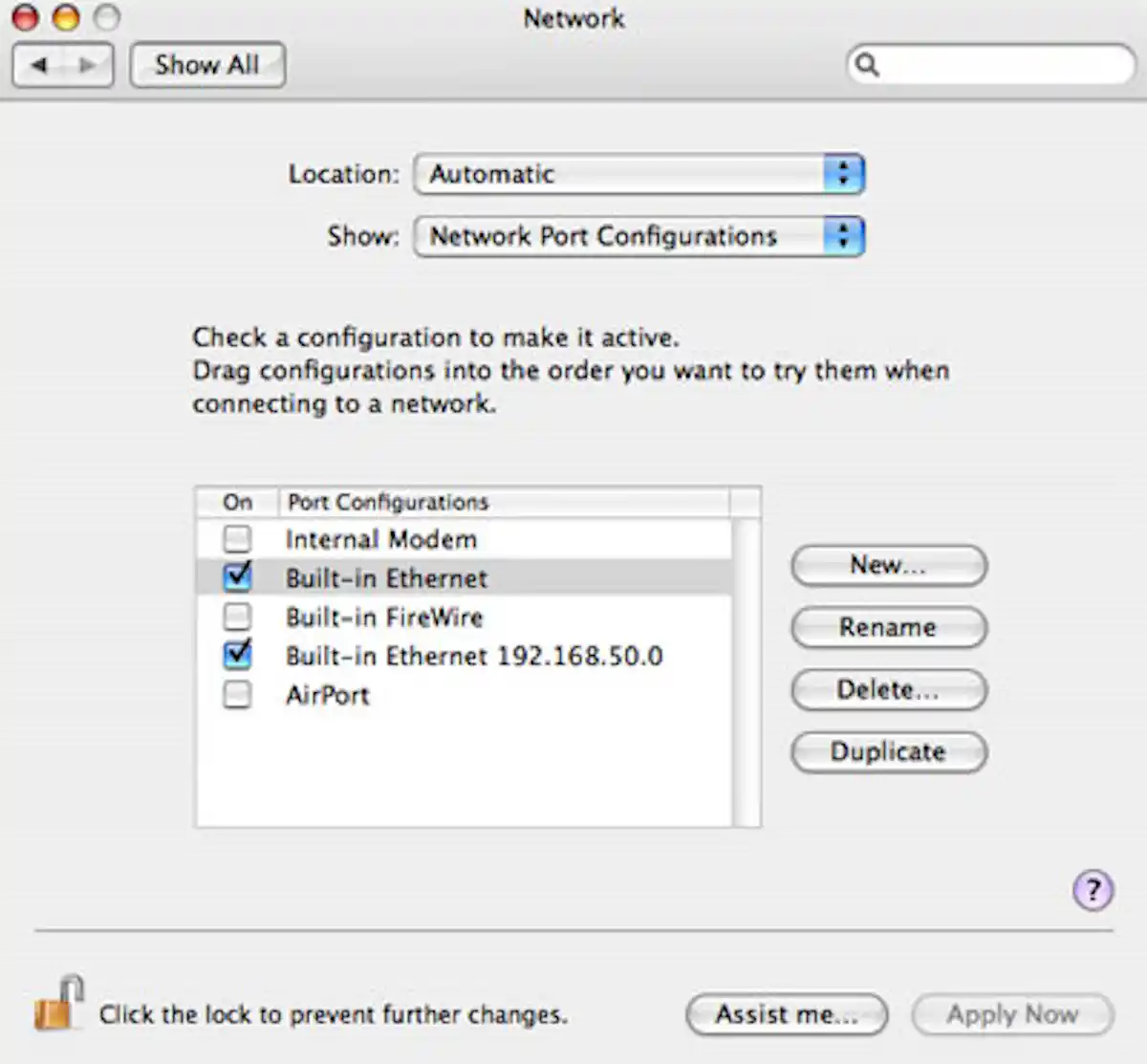Screen dimensions: 1147x1064
Task: Open network setup with Assist me
Action: (786, 1014)
